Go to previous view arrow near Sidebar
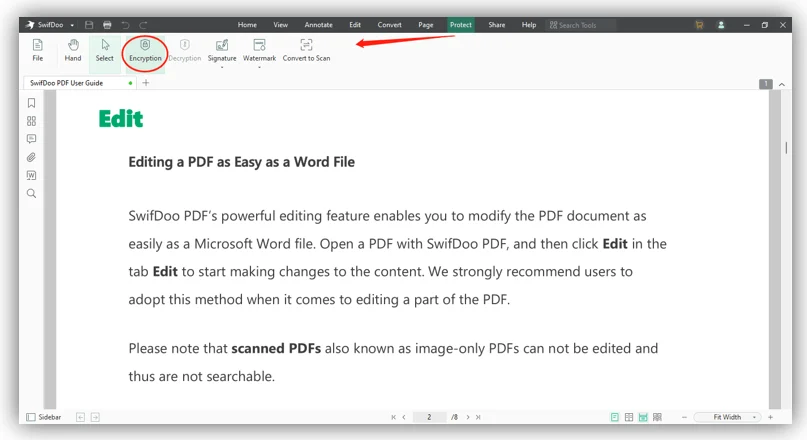This screenshot has width=807, height=440. click(80, 417)
